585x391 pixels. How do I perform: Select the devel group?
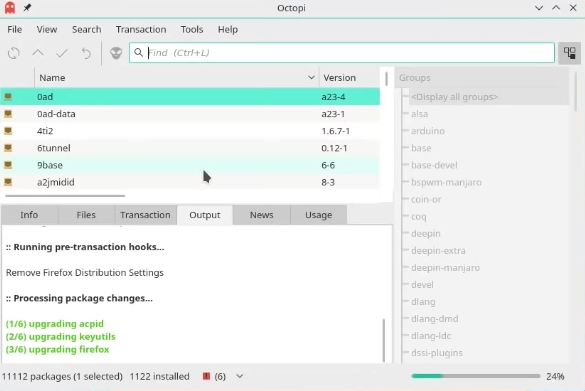point(422,285)
